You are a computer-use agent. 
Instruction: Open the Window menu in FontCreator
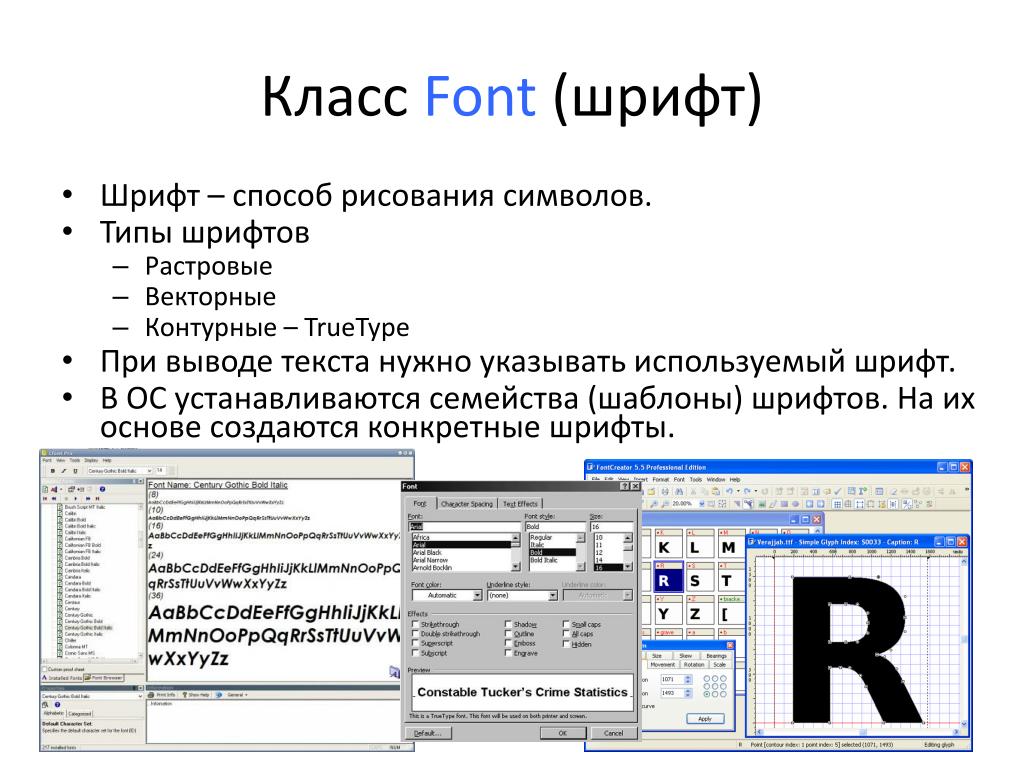(x=716, y=479)
